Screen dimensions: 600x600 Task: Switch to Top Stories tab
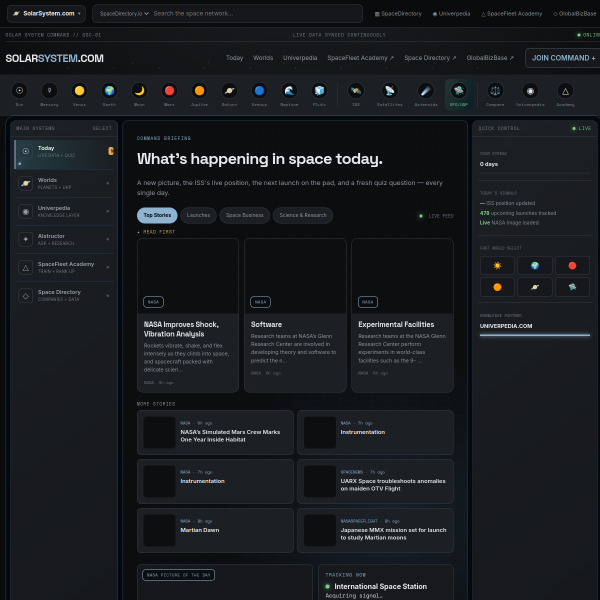157,215
